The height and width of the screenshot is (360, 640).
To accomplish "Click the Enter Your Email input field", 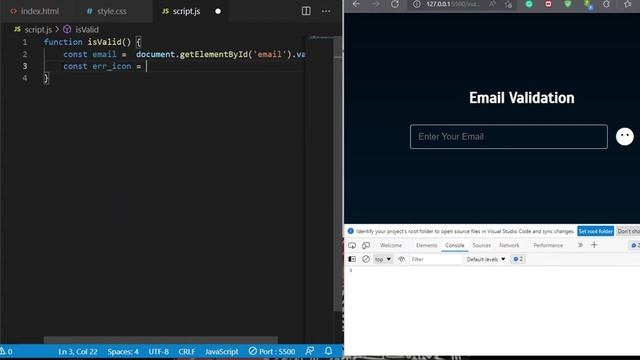I will (509, 137).
